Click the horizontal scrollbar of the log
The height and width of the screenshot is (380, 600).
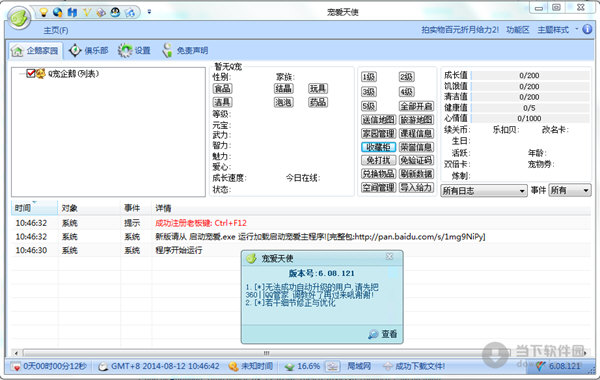click(266, 353)
